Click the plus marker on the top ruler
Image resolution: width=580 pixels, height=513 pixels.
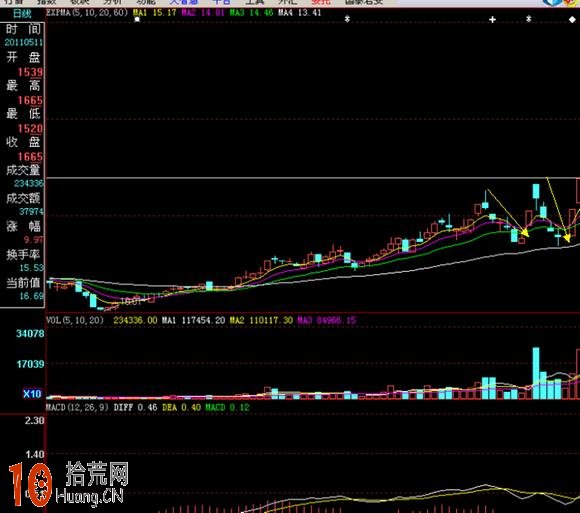click(x=492, y=19)
